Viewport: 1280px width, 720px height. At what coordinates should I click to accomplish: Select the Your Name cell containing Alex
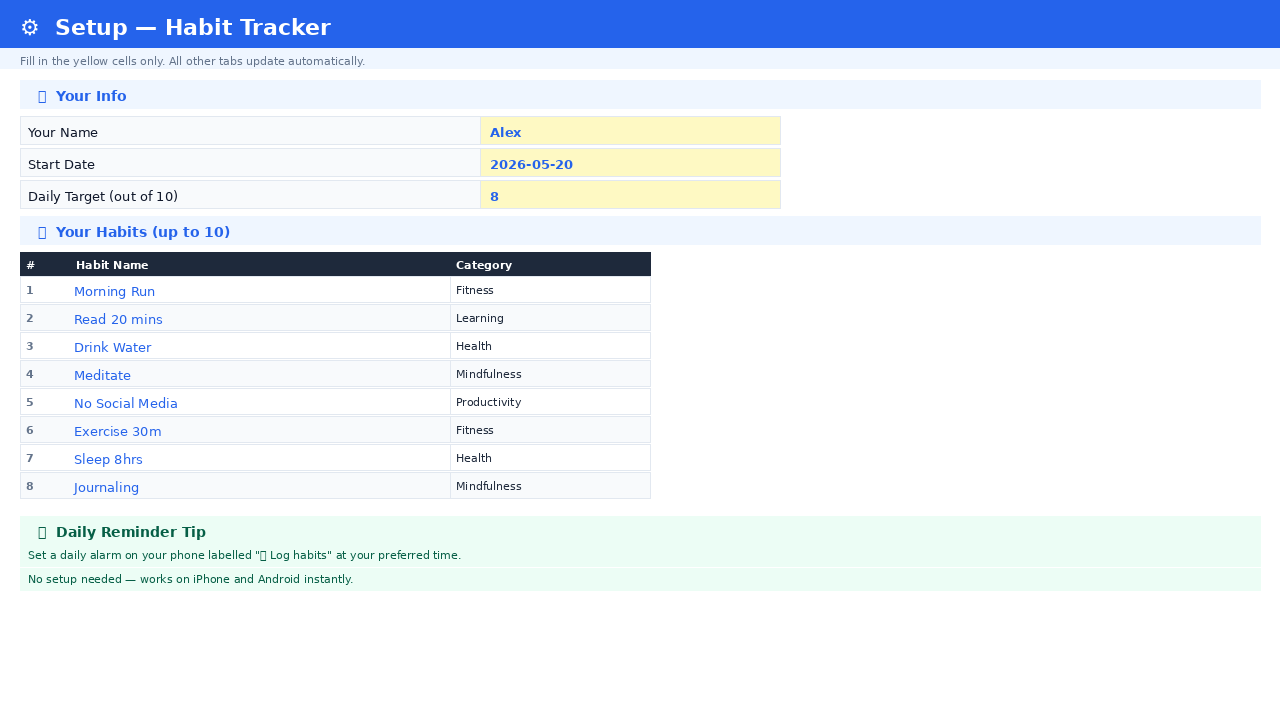(630, 131)
